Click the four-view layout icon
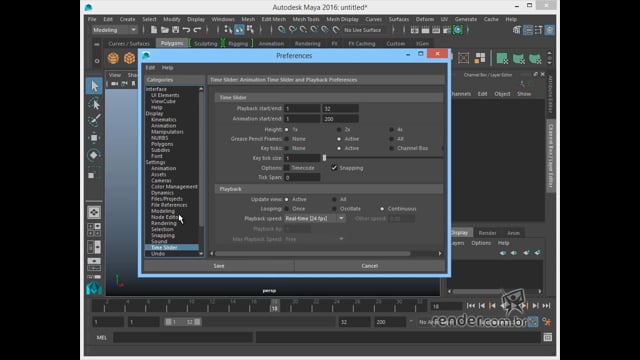The height and width of the screenshot is (360, 640). coord(94,229)
